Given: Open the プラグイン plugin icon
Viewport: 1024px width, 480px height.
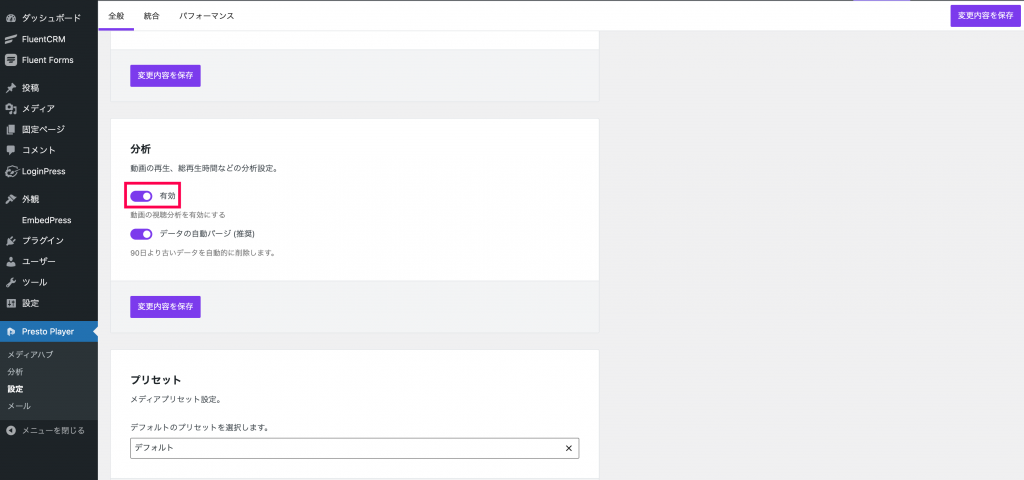Looking at the screenshot, I should click(x=10, y=241).
